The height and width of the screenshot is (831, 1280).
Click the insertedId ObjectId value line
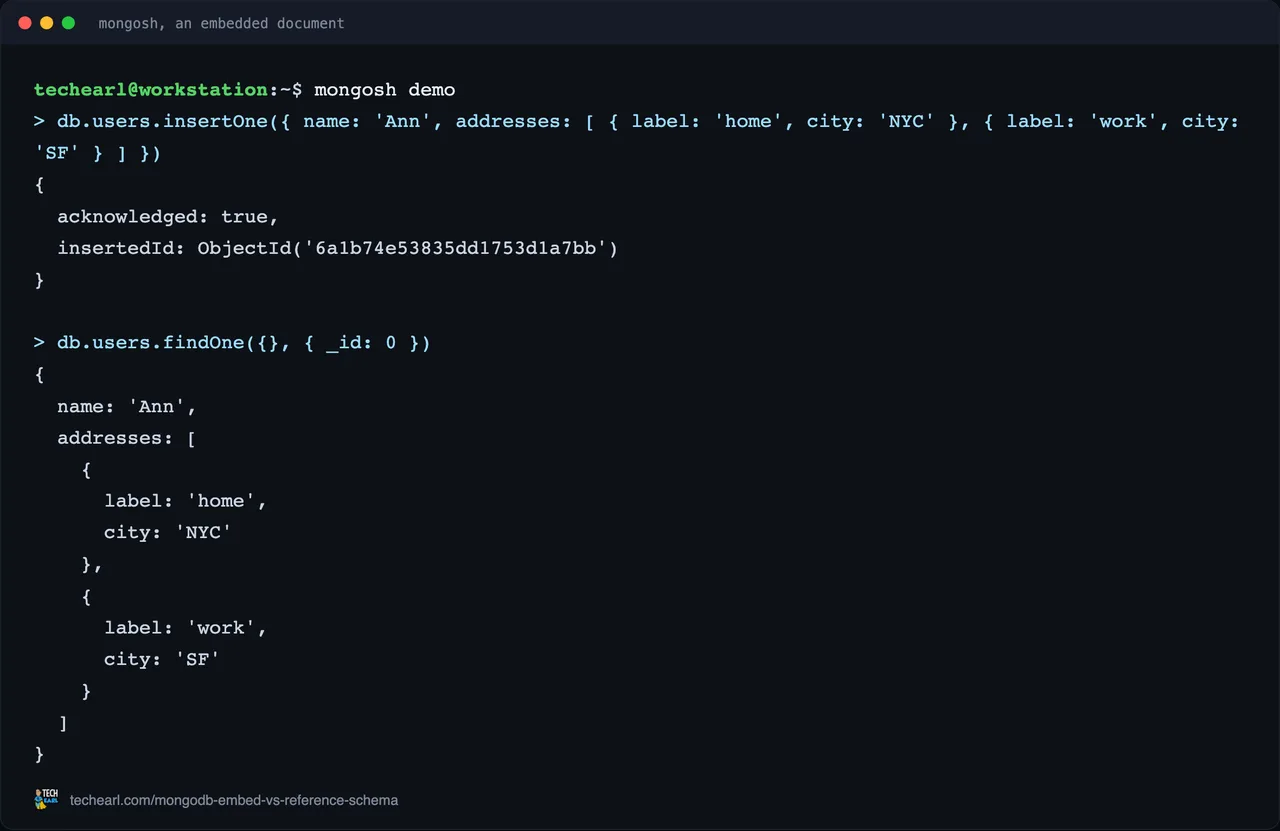coord(338,248)
